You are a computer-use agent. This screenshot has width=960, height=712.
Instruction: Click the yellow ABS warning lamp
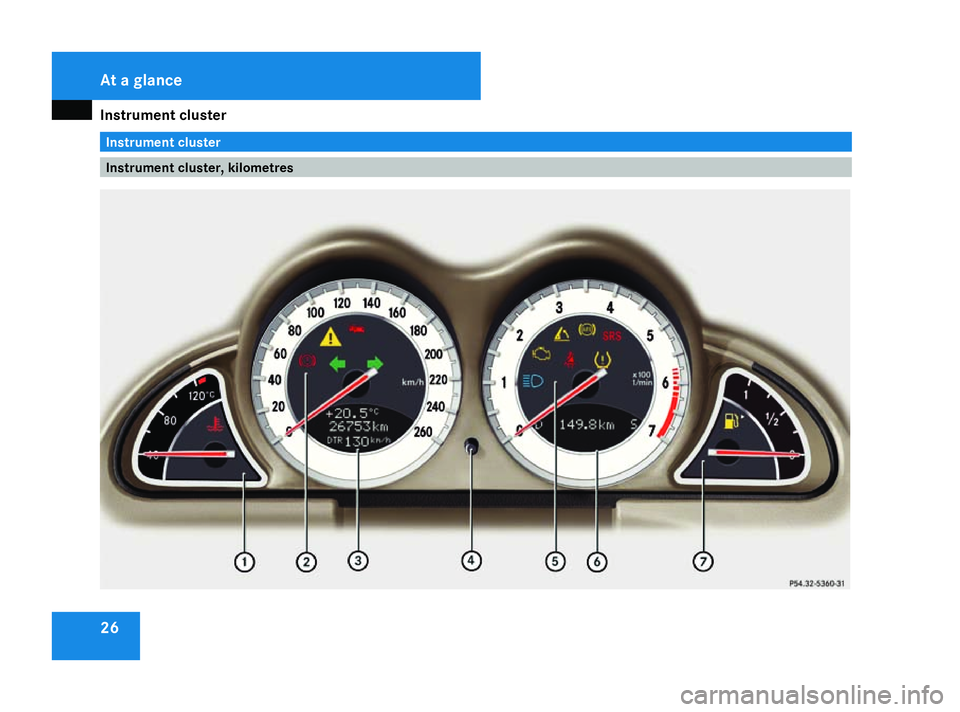pos(587,329)
